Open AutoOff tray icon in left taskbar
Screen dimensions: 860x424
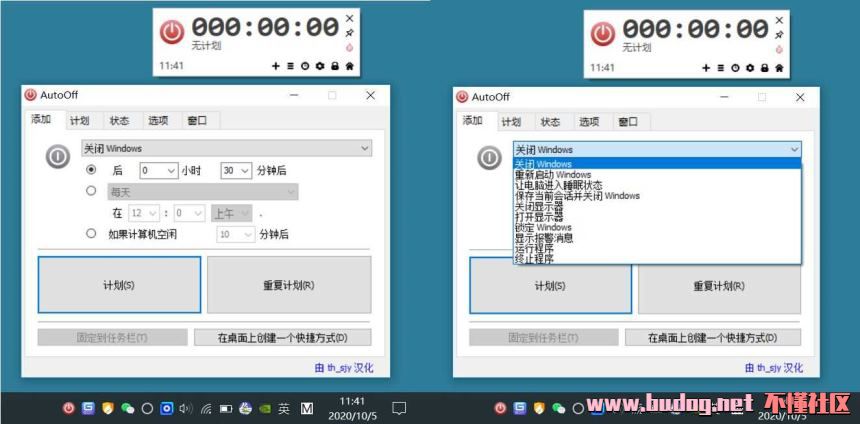[x=68, y=408]
